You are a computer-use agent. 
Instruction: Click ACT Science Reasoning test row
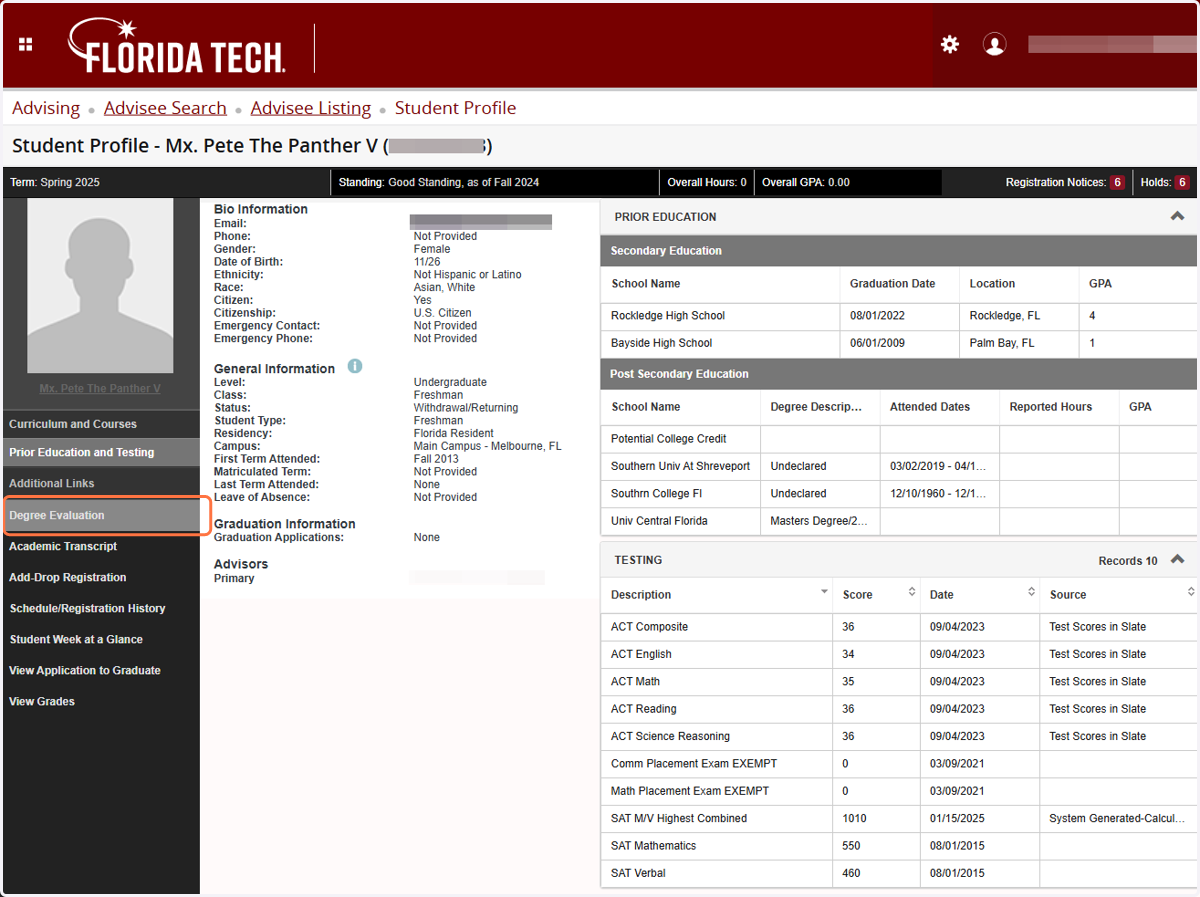[x=899, y=736]
